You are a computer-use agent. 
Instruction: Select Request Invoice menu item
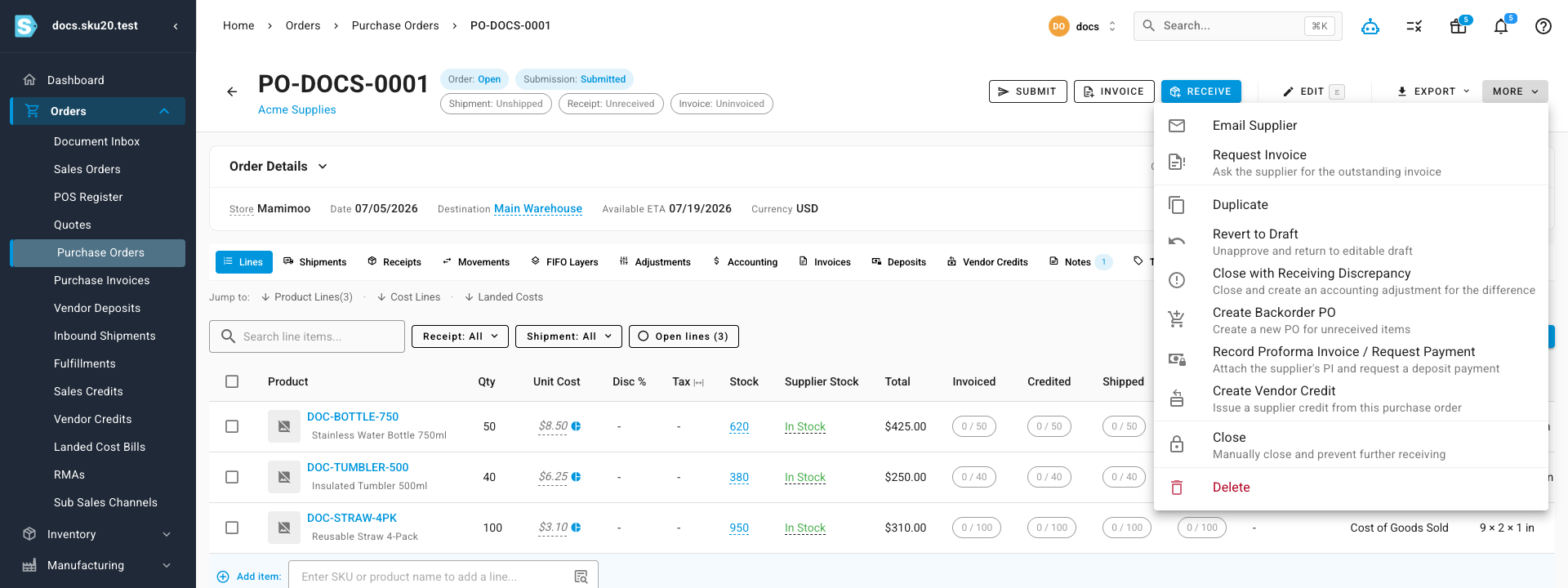pyautogui.click(x=1351, y=163)
